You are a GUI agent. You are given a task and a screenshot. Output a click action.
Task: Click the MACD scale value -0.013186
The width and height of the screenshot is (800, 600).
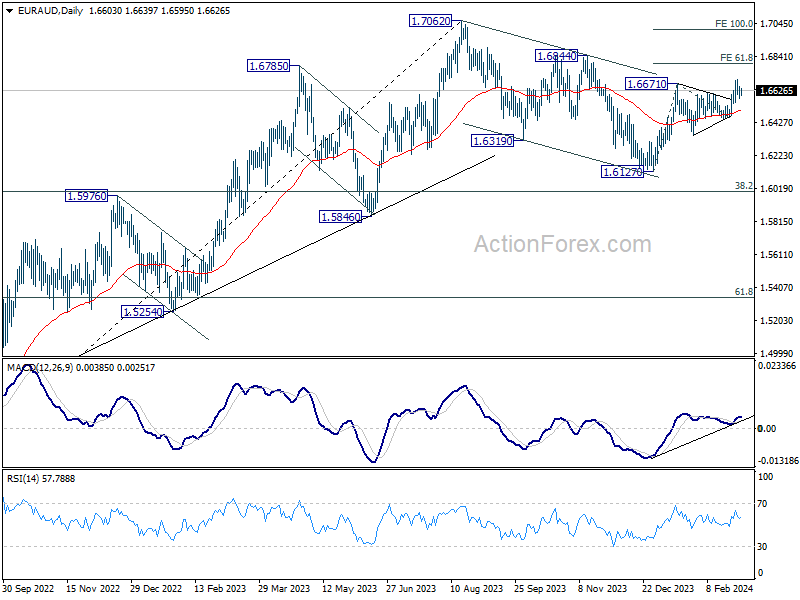coord(778,461)
